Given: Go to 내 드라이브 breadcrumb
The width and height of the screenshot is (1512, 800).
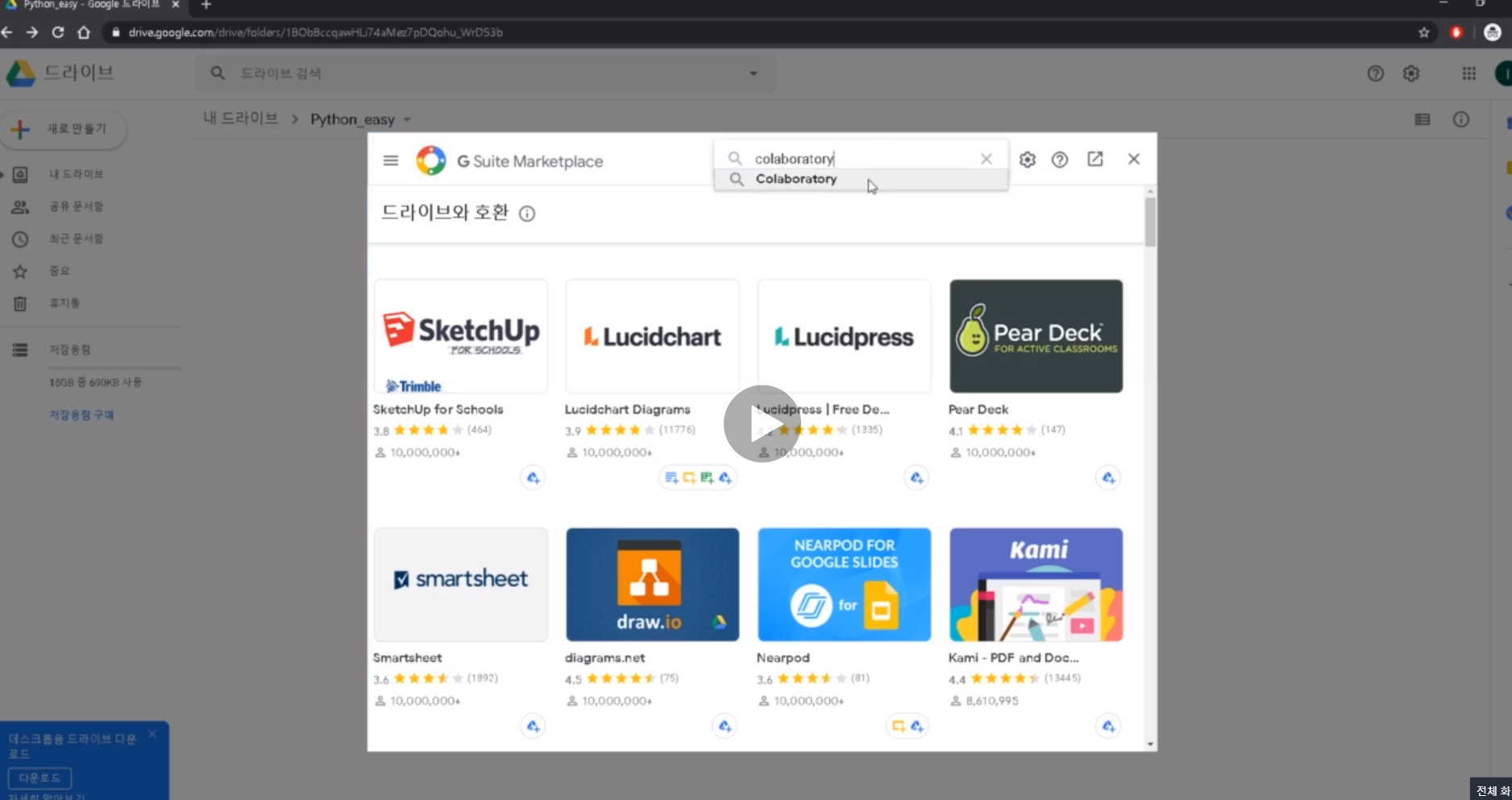Looking at the screenshot, I should click(x=241, y=119).
